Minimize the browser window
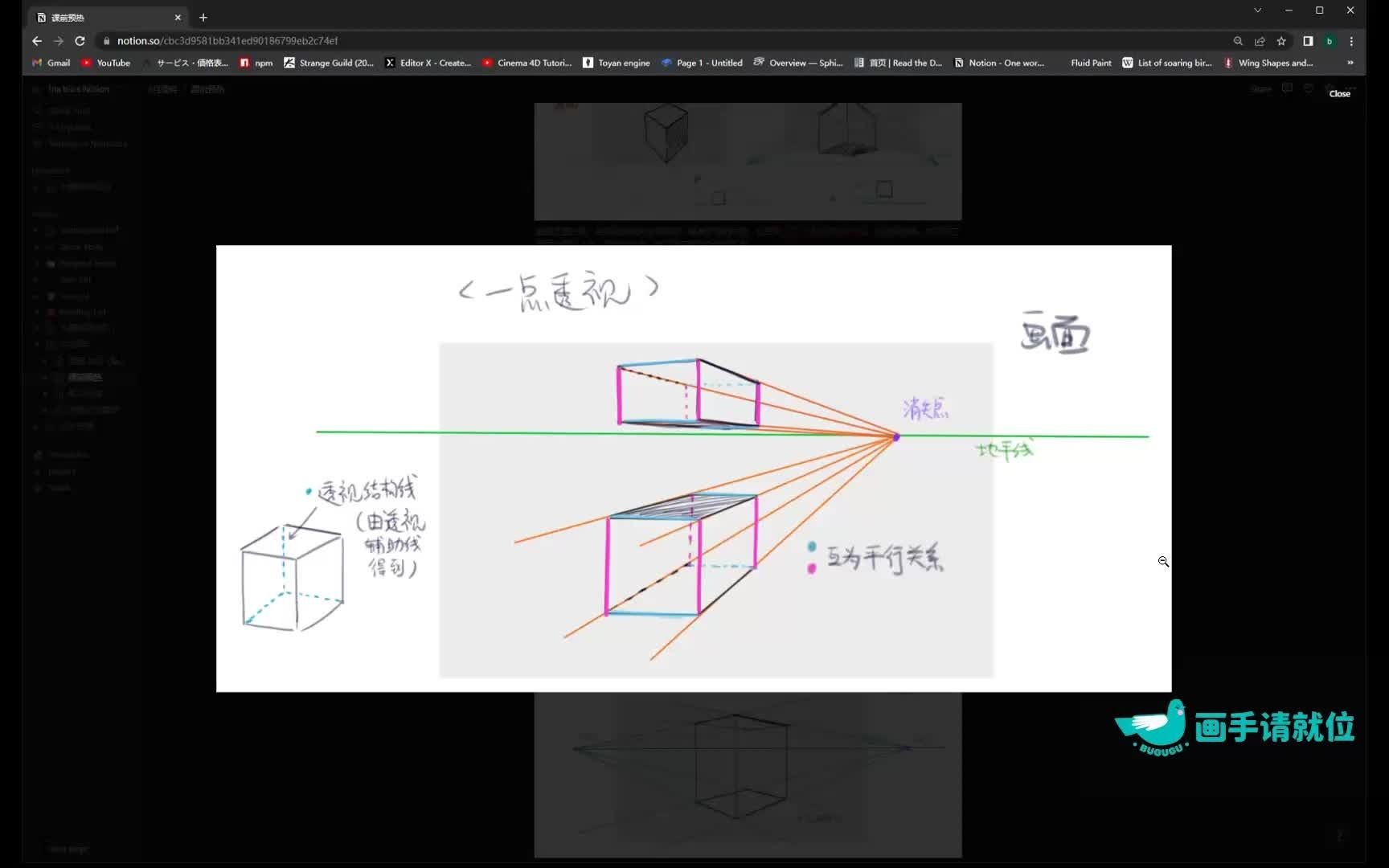The width and height of the screenshot is (1389, 868). pos(1289,10)
